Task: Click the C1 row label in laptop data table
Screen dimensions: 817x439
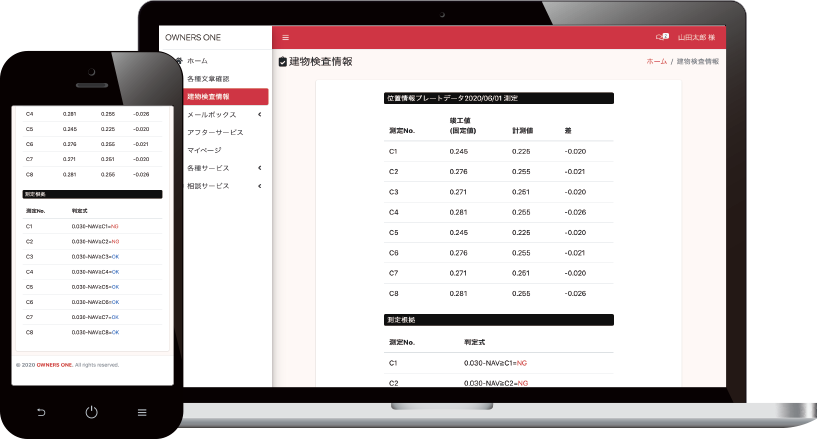Action: point(393,152)
